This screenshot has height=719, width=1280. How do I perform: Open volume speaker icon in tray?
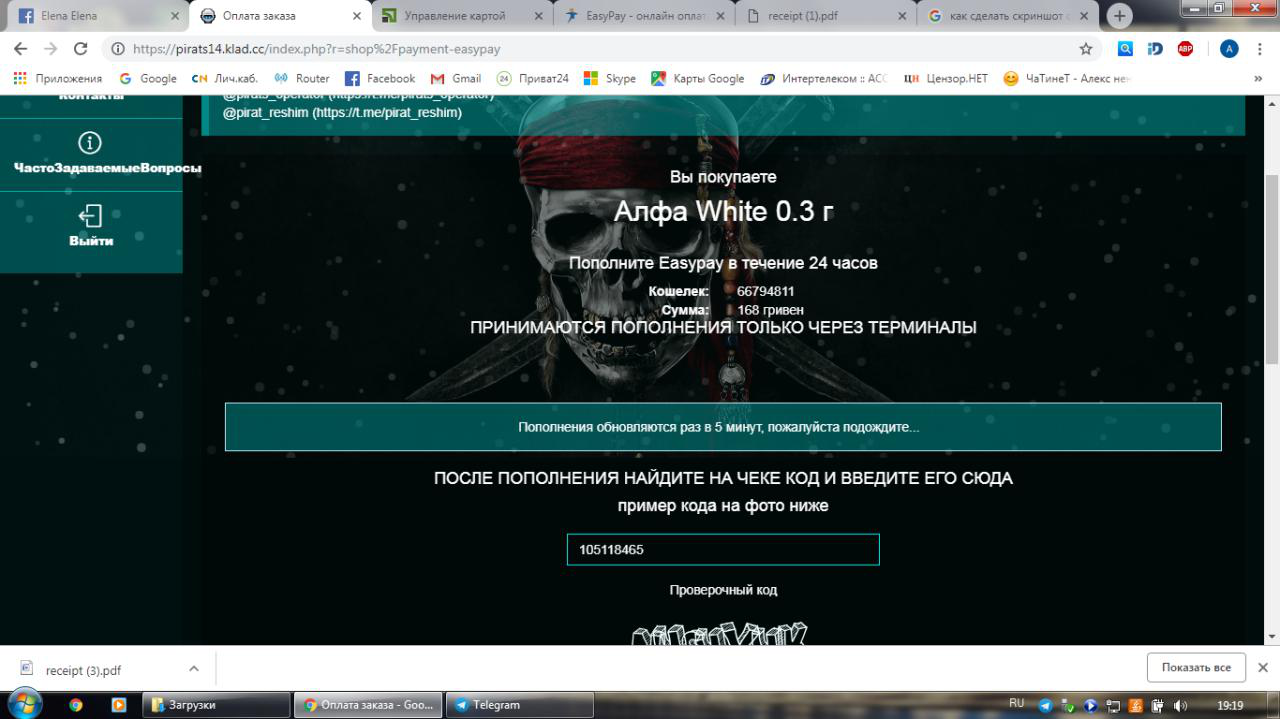coord(1180,705)
